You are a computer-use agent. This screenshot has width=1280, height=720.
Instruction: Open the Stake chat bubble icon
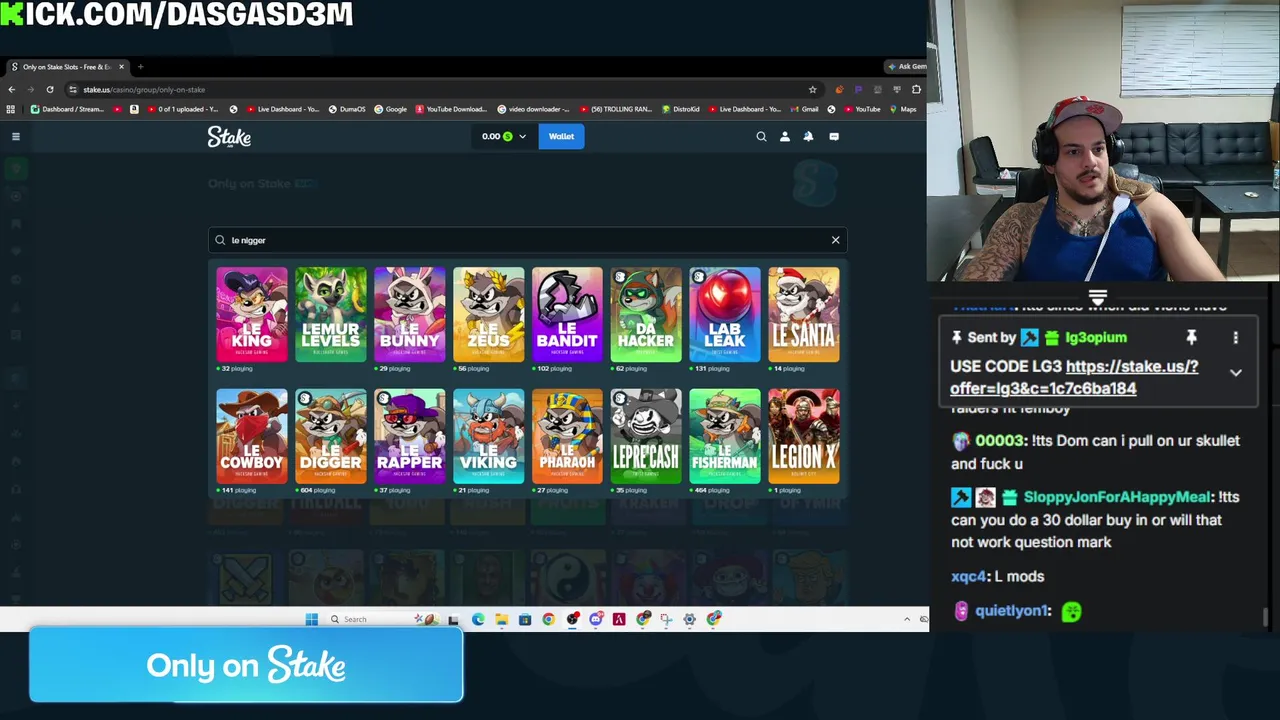(x=834, y=136)
